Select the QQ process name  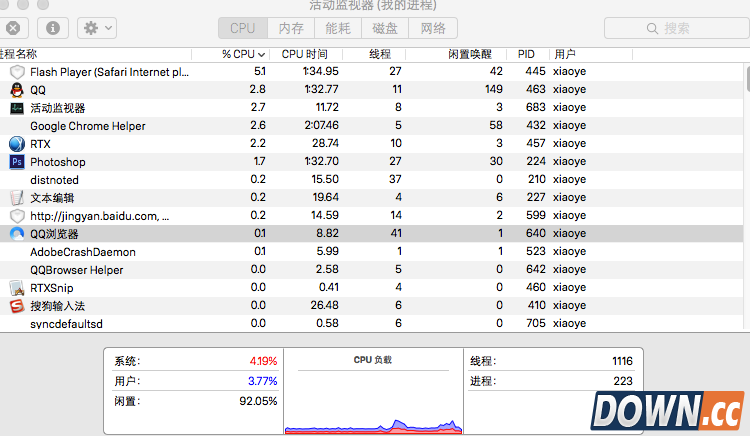point(38,90)
